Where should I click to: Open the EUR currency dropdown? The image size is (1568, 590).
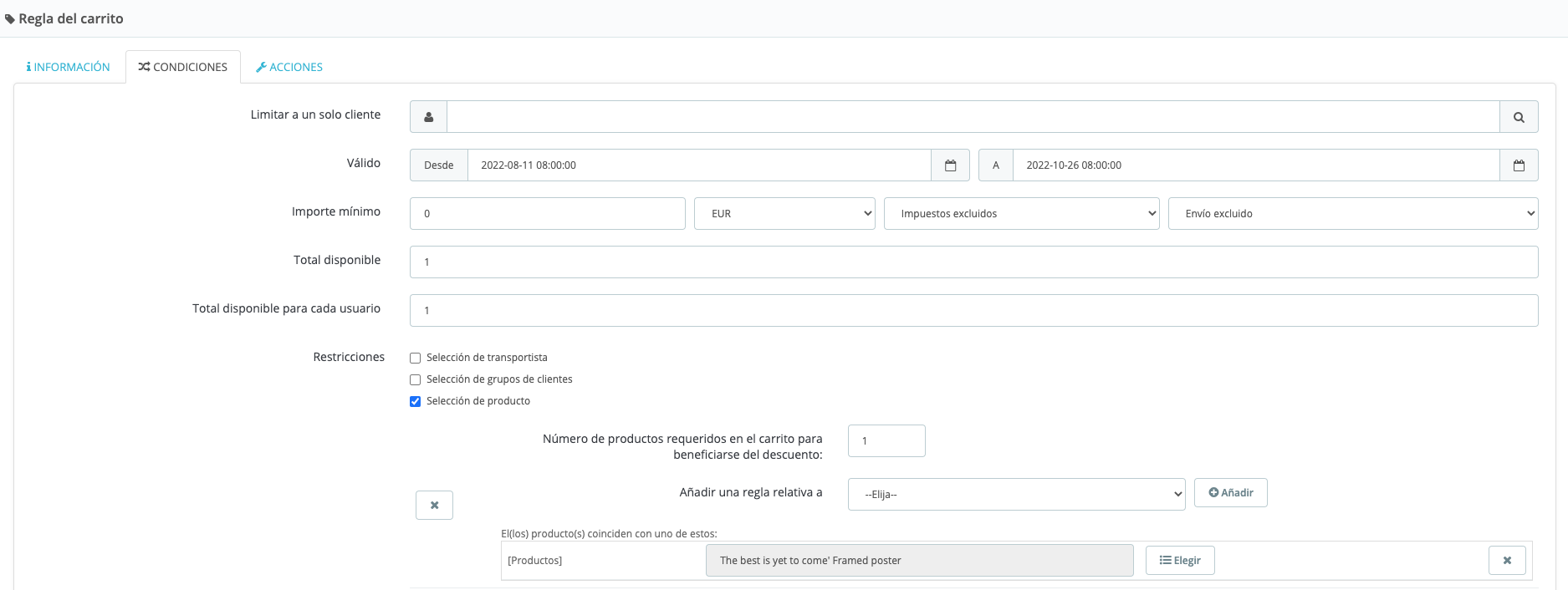tap(784, 214)
